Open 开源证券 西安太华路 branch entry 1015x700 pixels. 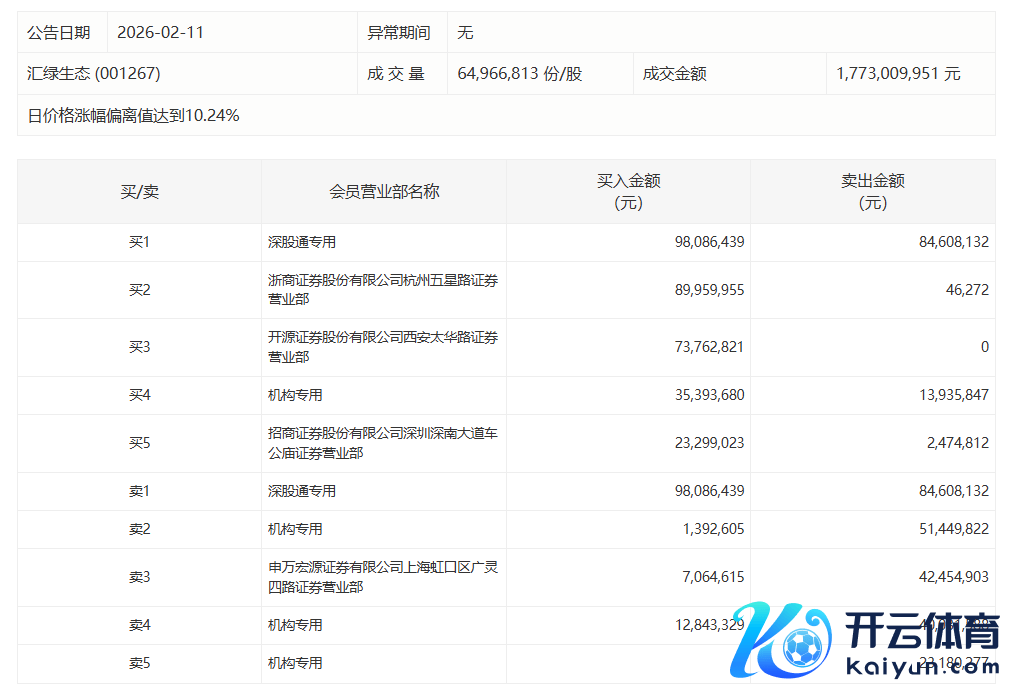382,347
